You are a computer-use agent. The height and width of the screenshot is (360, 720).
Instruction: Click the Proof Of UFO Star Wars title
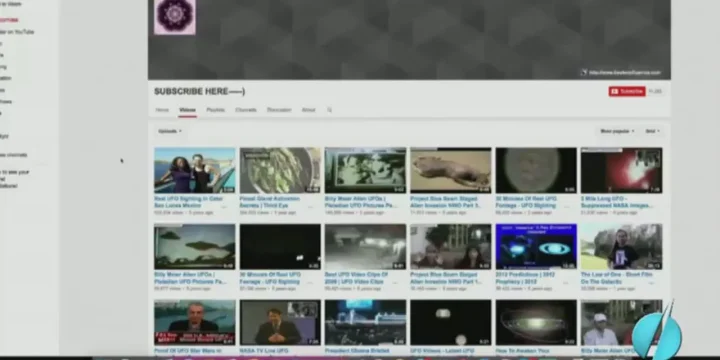[x=188, y=351]
